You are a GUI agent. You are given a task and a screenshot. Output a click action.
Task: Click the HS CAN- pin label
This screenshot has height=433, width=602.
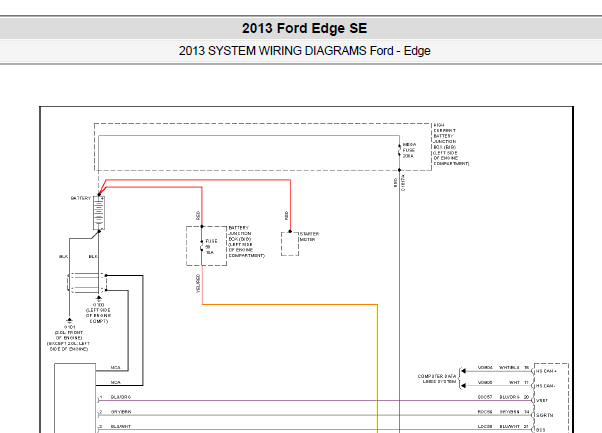pyautogui.click(x=546, y=386)
